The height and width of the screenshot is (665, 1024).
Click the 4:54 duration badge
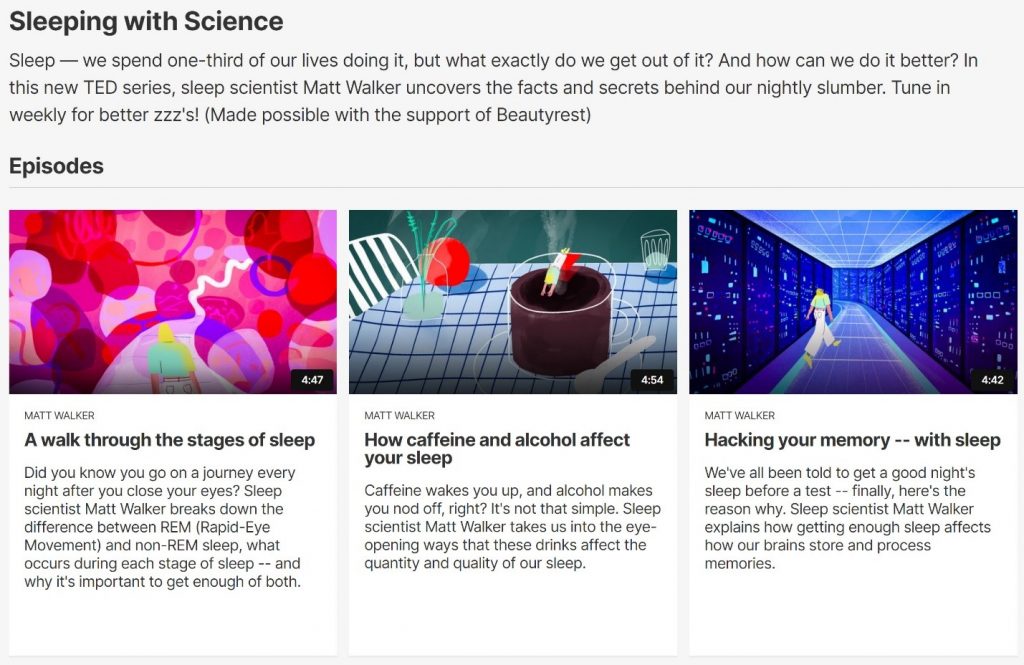click(652, 380)
